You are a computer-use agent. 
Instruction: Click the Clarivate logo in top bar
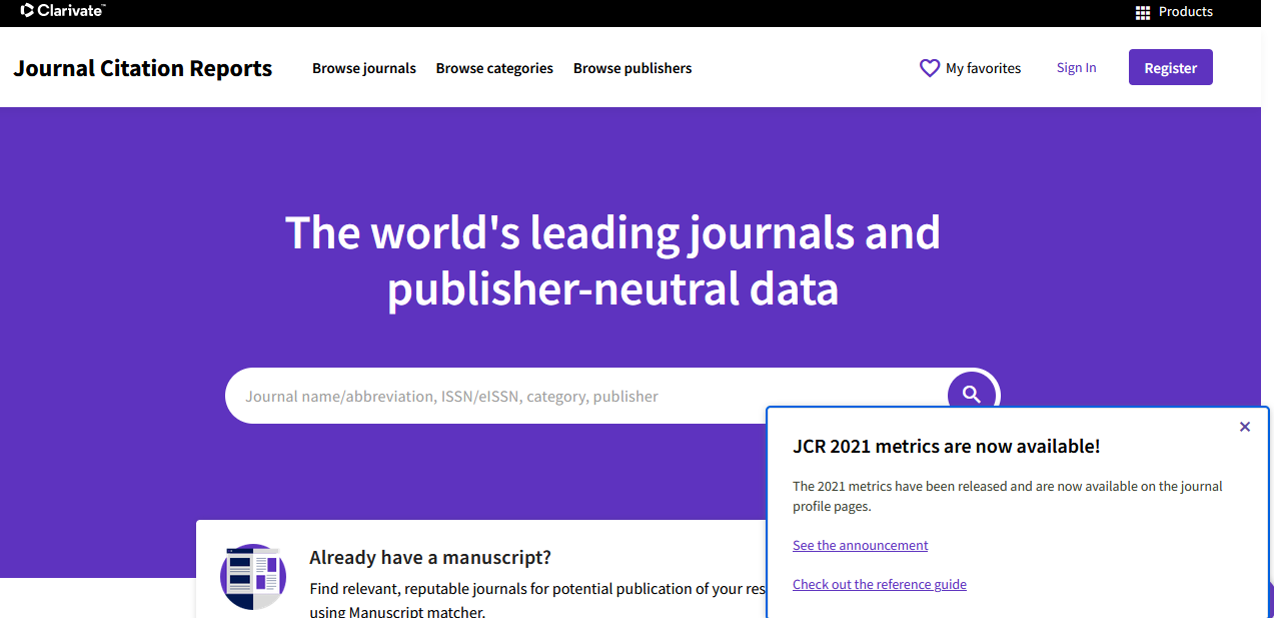63,11
